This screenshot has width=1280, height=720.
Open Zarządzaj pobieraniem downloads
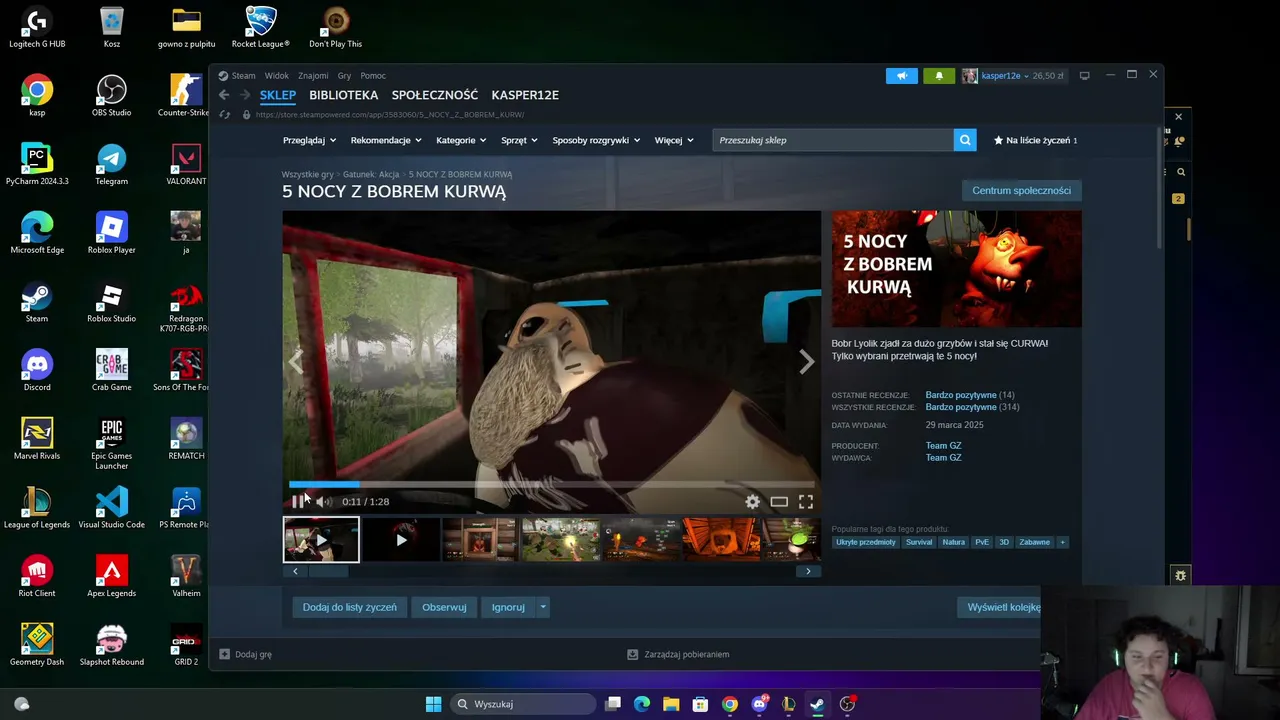click(678, 654)
